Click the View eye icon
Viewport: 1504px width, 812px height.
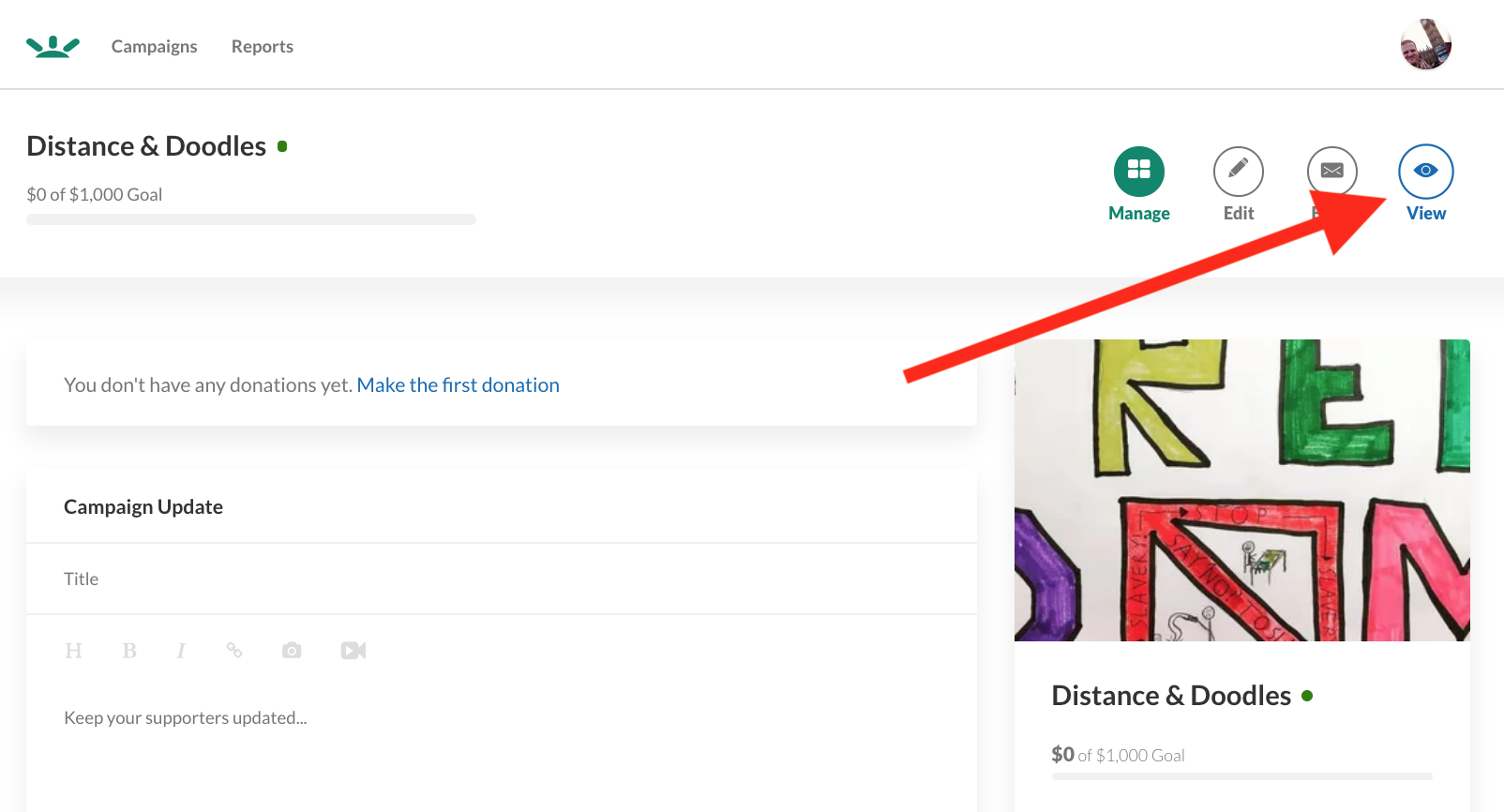tap(1426, 172)
